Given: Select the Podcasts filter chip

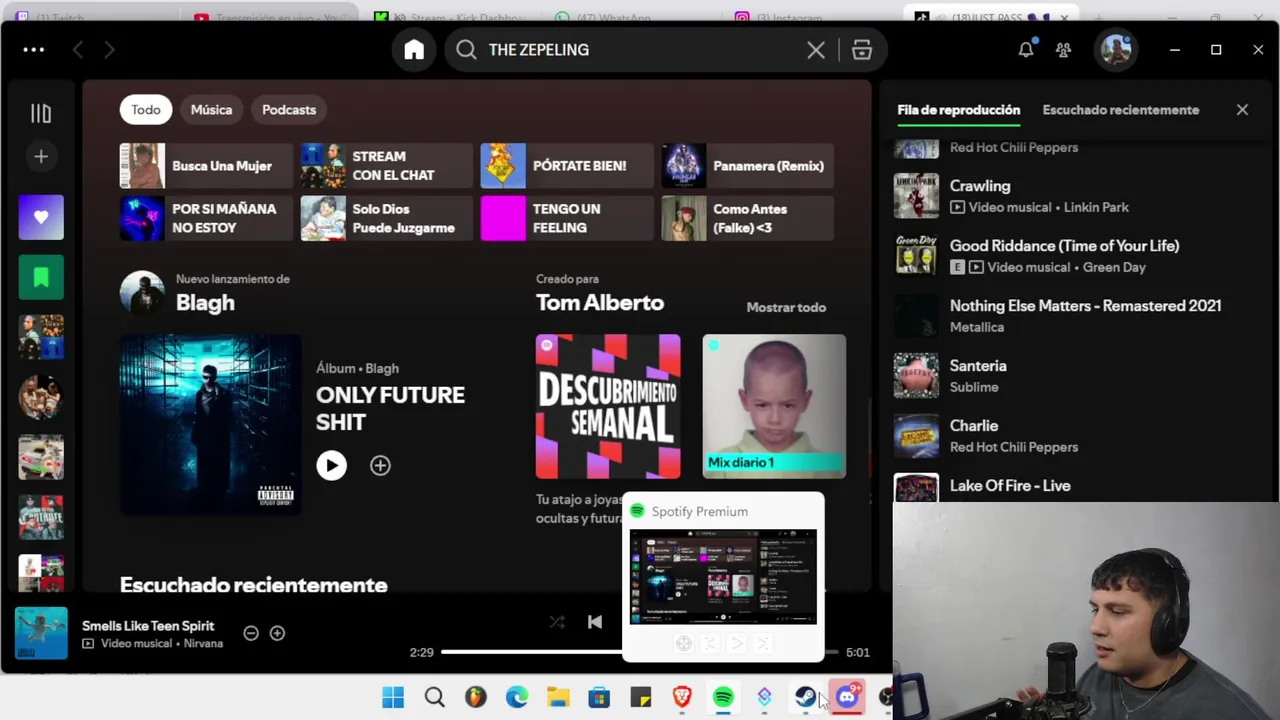Looking at the screenshot, I should [x=289, y=110].
